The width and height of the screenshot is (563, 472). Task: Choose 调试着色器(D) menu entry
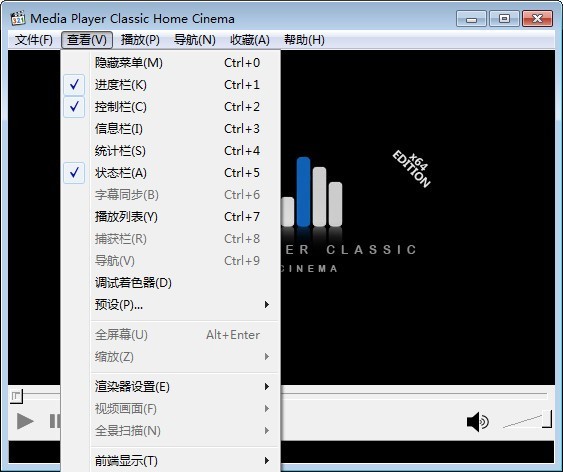click(x=171, y=283)
